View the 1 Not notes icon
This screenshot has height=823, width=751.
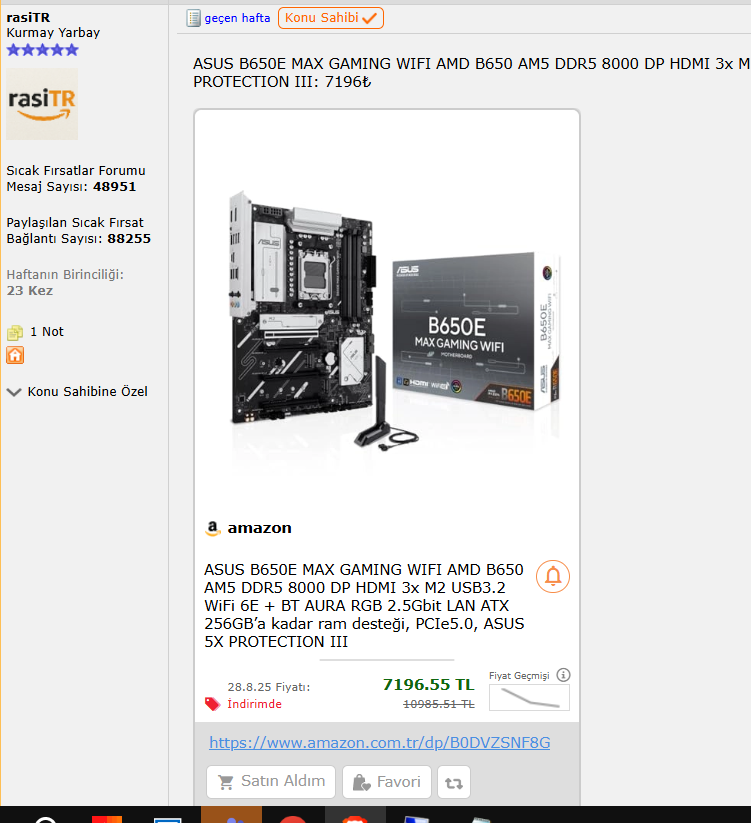coord(15,332)
